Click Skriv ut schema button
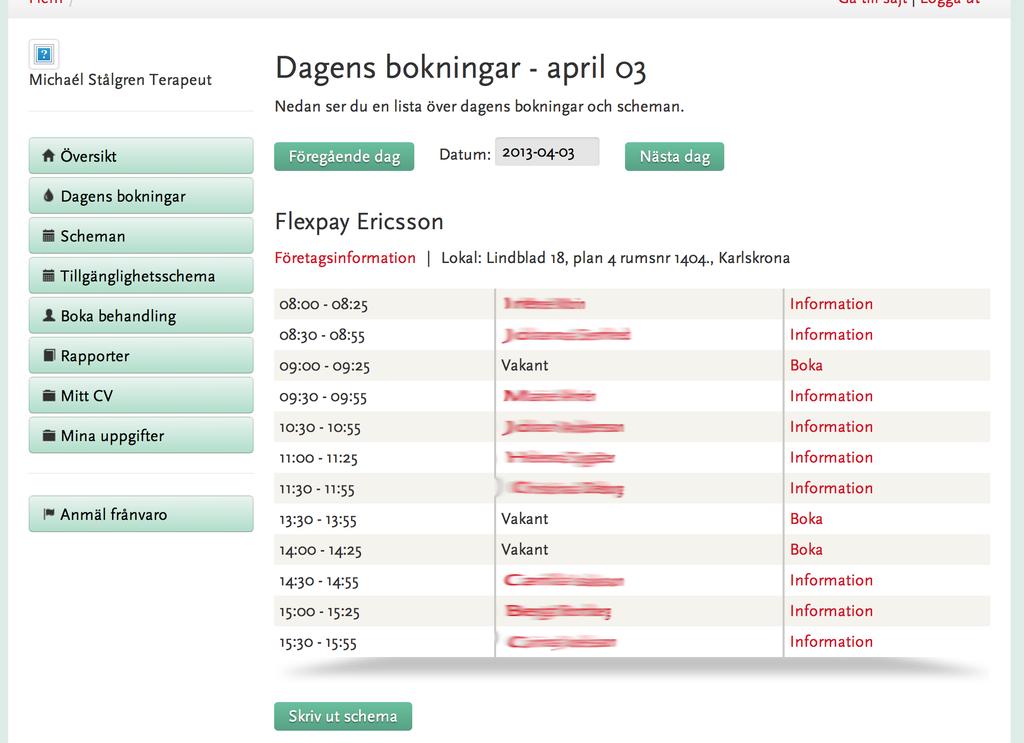This screenshot has height=743, width=1024. (343, 716)
